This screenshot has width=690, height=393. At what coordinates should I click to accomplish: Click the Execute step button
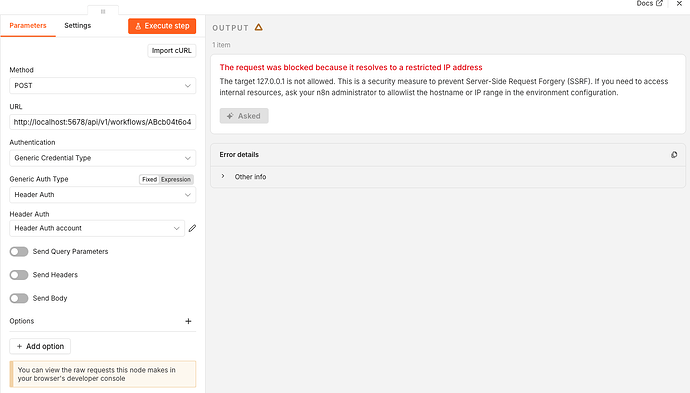[x=162, y=26]
